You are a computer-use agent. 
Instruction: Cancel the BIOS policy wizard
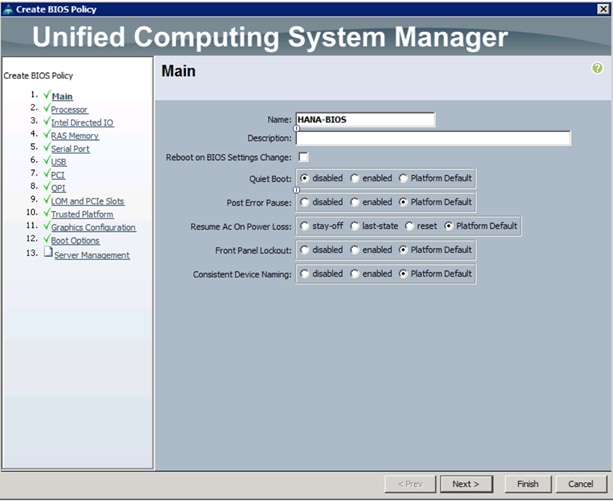[581, 484]
